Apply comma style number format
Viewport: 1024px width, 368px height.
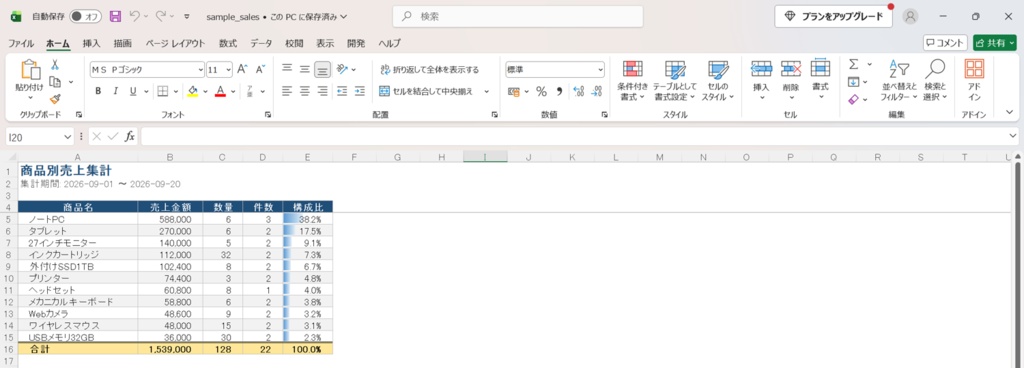click(x=559, y=91)
